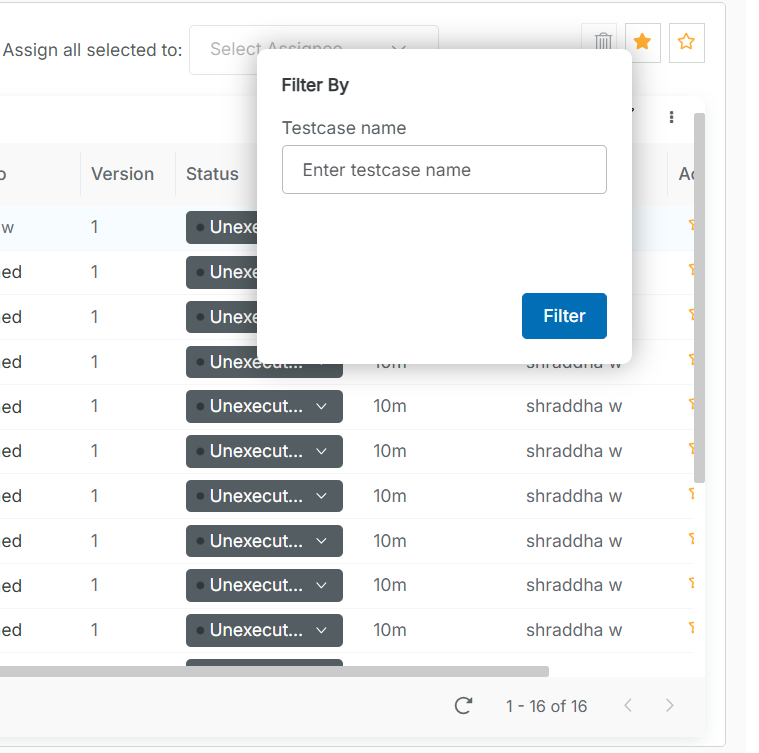
Task: Sort by the Version column header
Action: (x=122, y=174)
